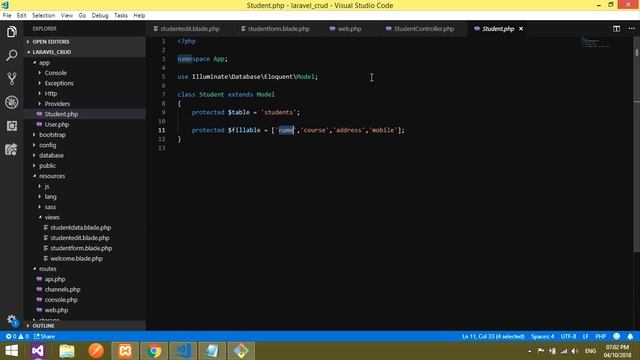Click the Windows Start button

11,351
